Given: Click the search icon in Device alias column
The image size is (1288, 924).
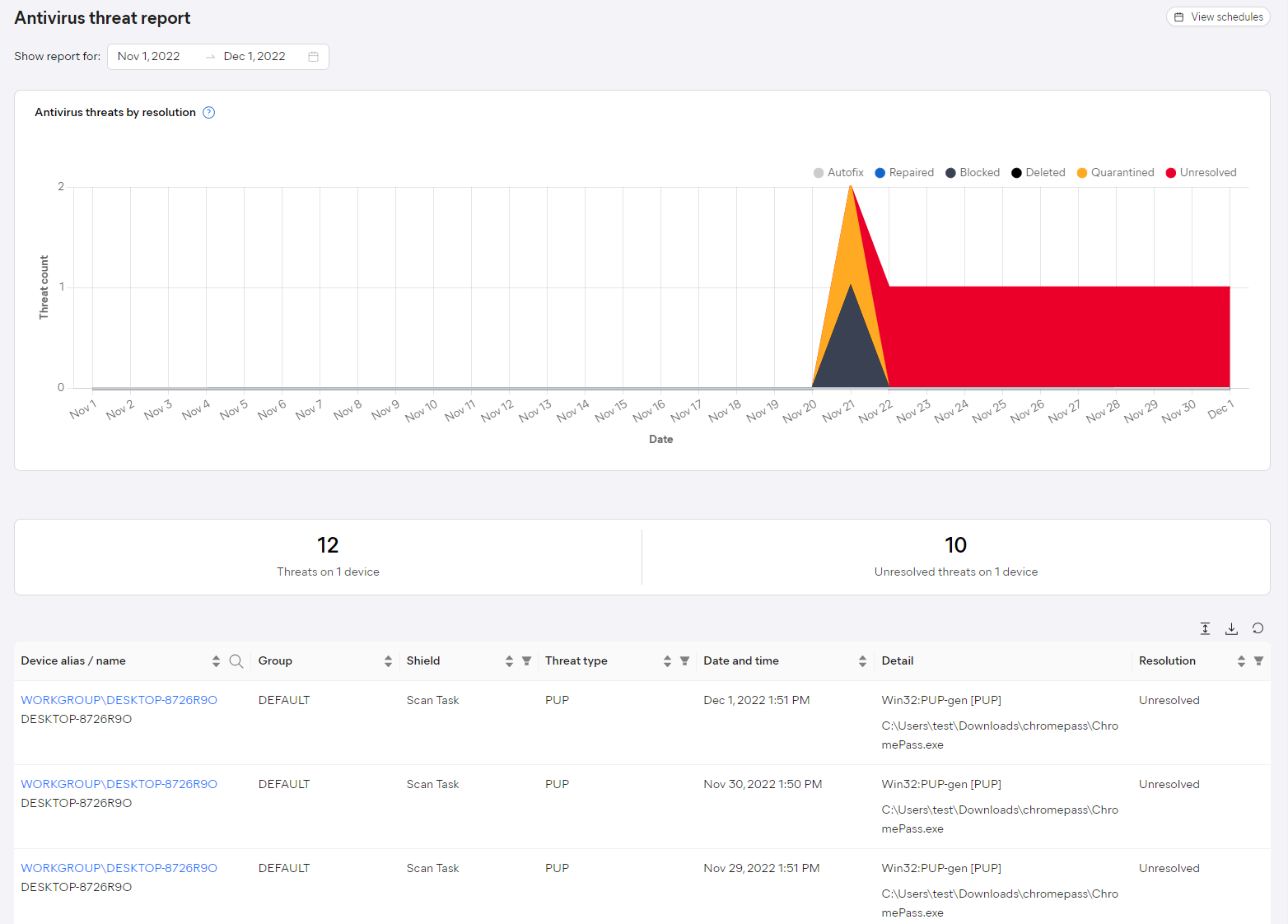Looking at the screenshot, I should click(236, 661).
